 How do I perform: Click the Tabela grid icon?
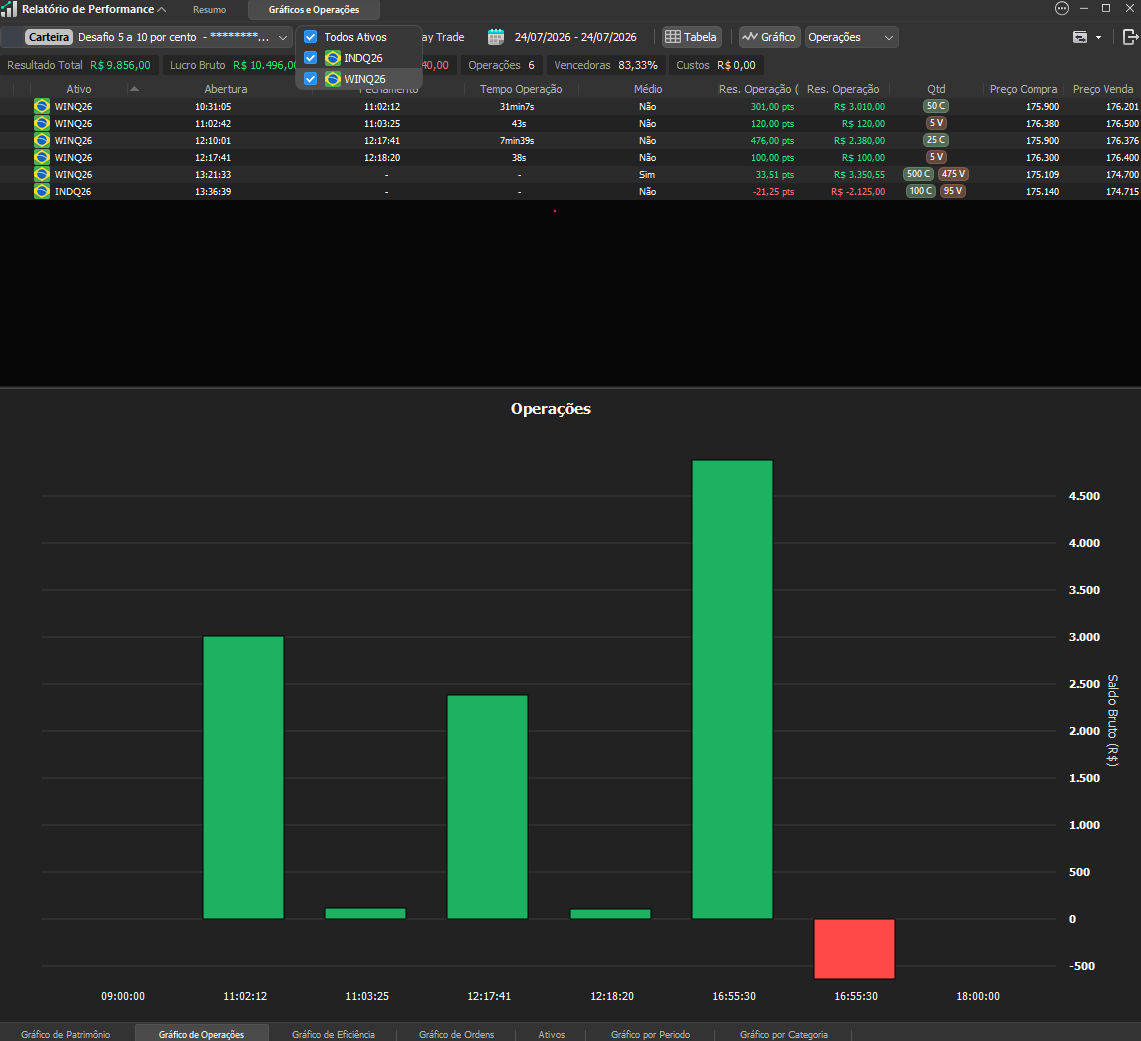(x=673, y=37)
